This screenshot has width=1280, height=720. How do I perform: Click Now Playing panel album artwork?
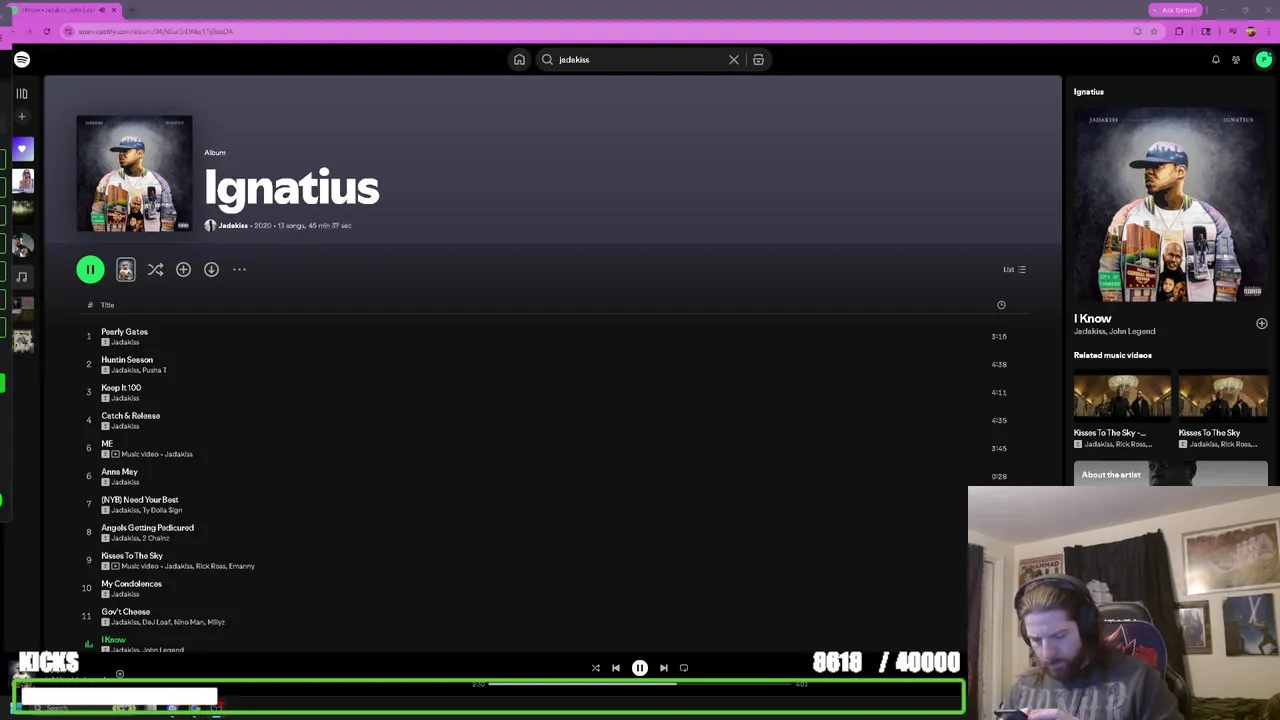[x=1171, y=205]
